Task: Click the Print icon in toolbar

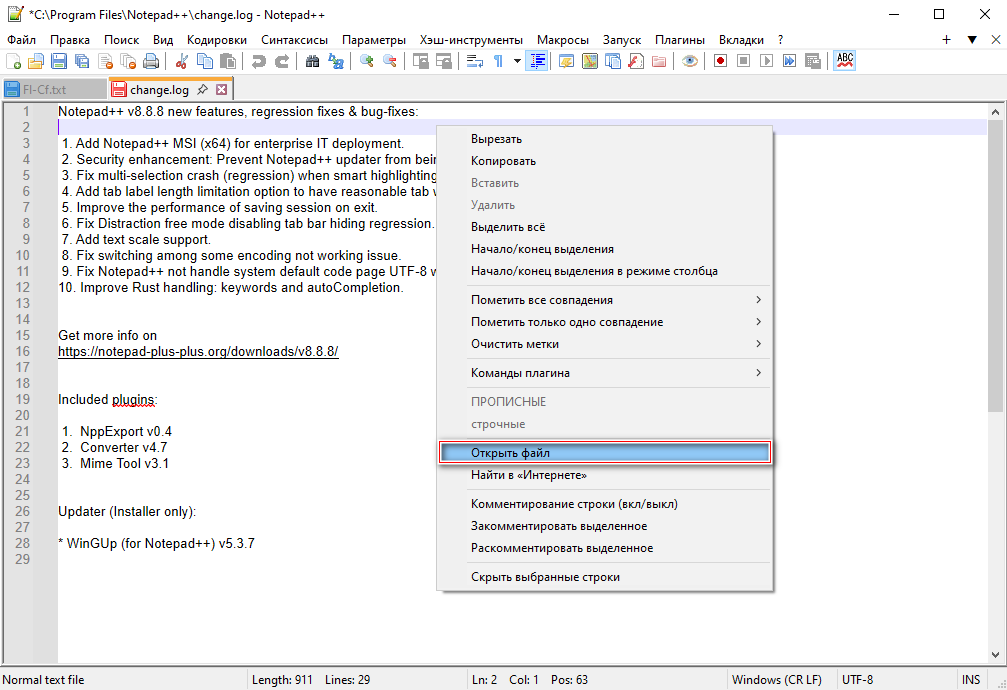Action: [153, 61]
